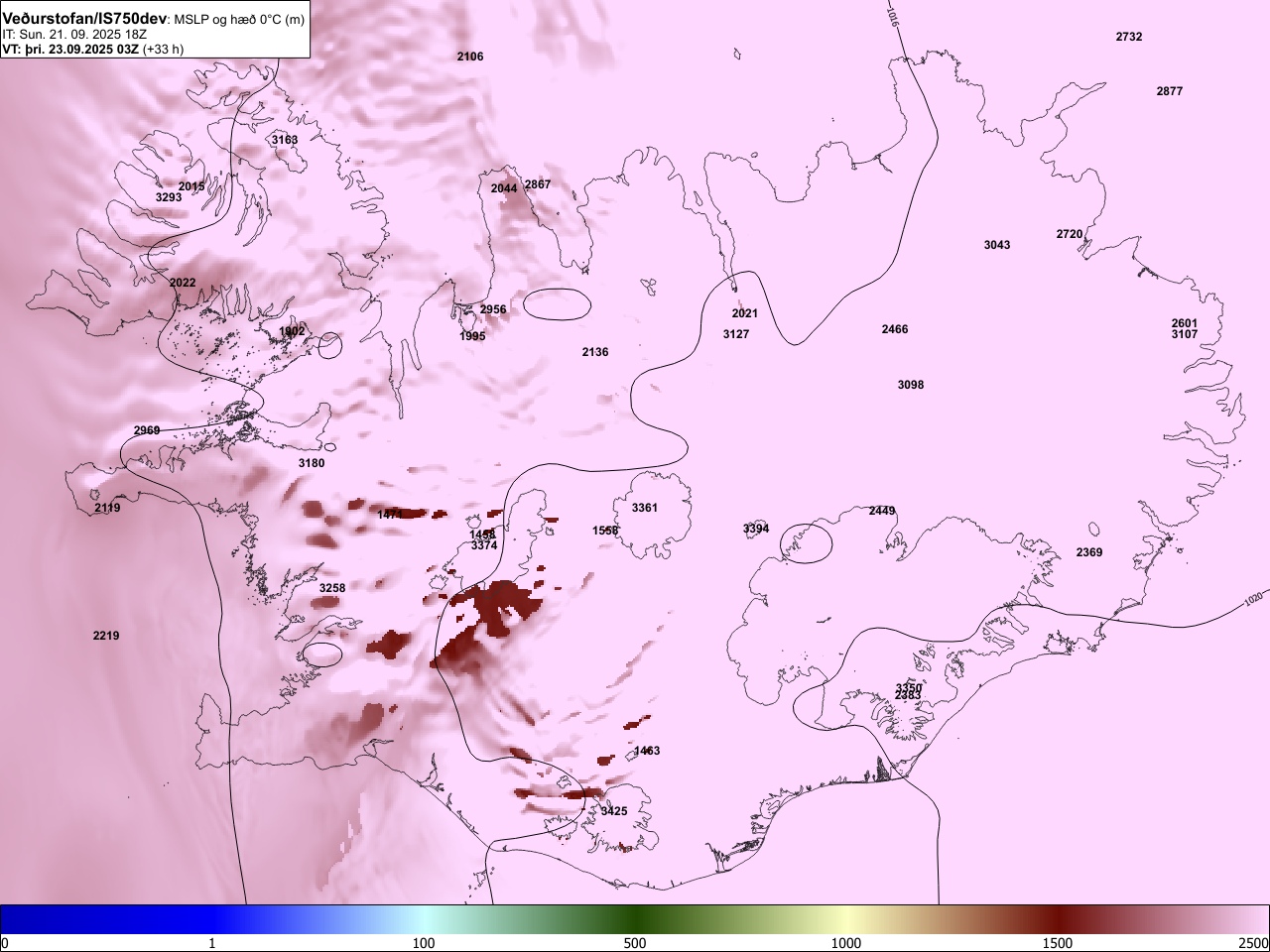Screen dimensions: 1270x952
Task: Click the map value 2021
Action: 745,313
